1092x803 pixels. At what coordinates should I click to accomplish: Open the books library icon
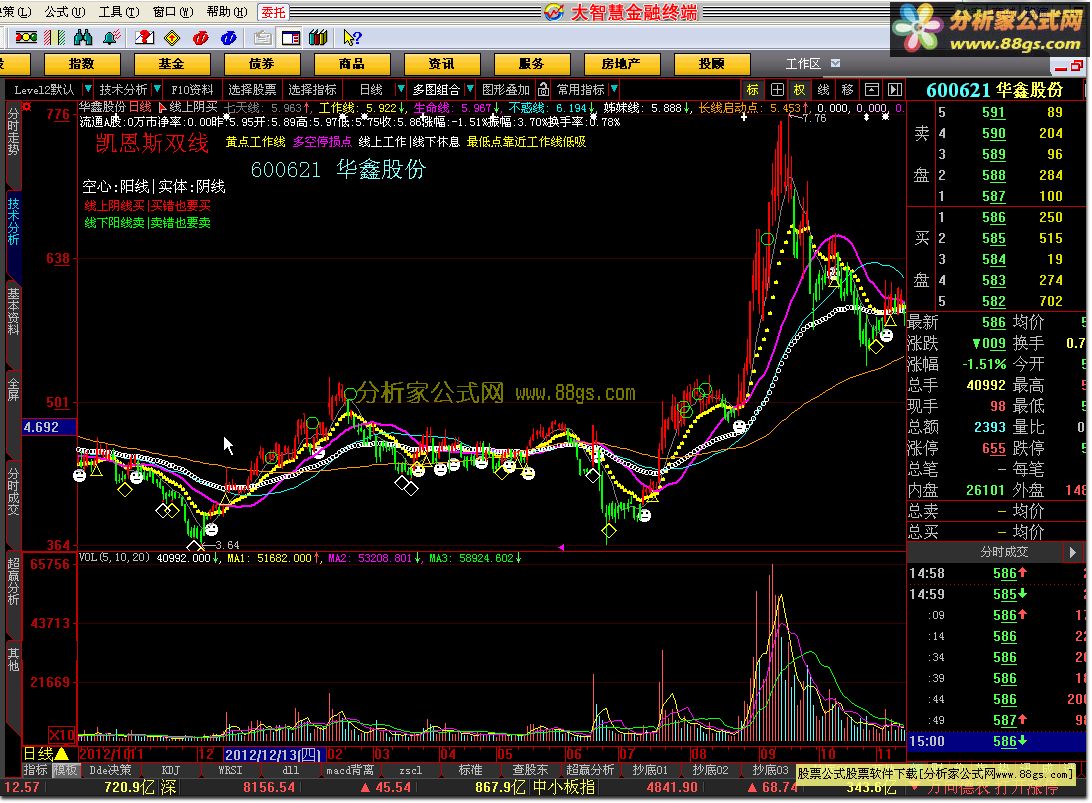[x=318, y=38]
